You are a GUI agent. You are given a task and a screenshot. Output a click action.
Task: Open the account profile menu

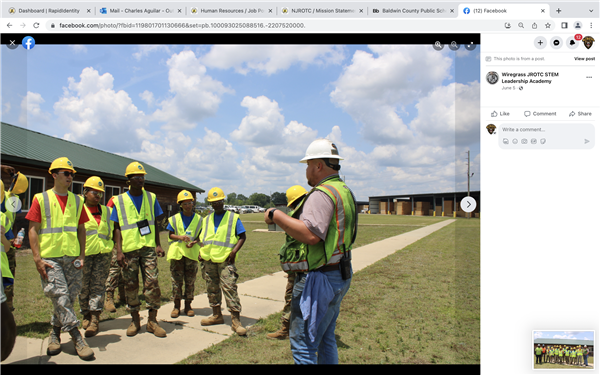588,43
